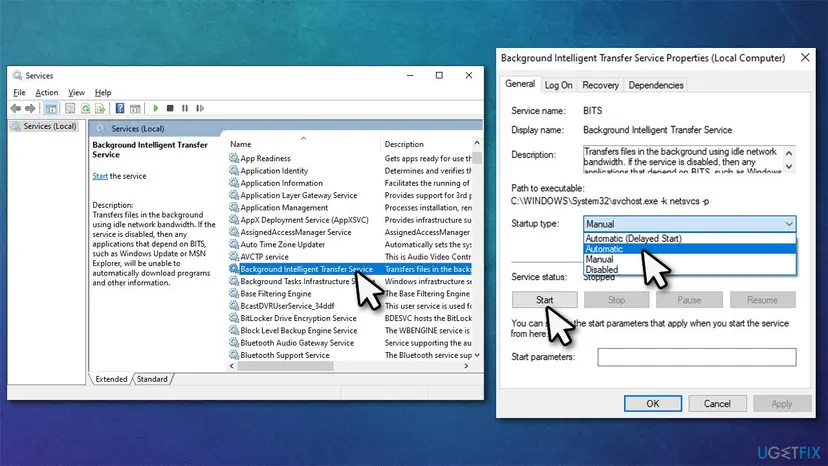The height and width of the screenshot is (466, 828).
Task: Click the Restart Service toolbar icon
Action: coord(200,108)
